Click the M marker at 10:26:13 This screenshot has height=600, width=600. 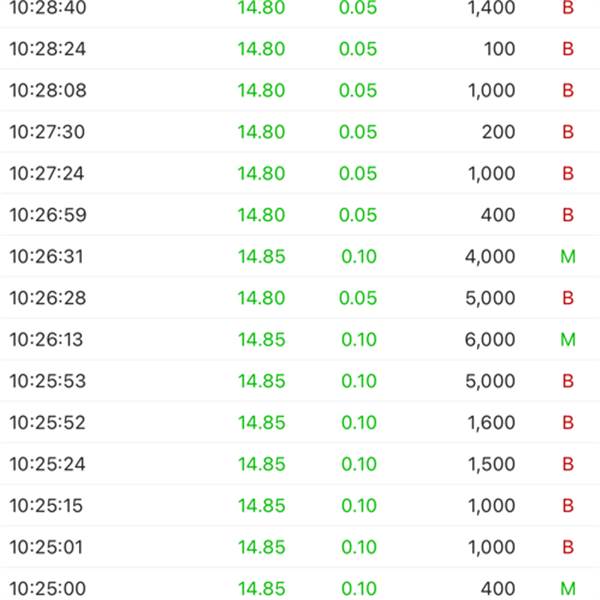568,339
